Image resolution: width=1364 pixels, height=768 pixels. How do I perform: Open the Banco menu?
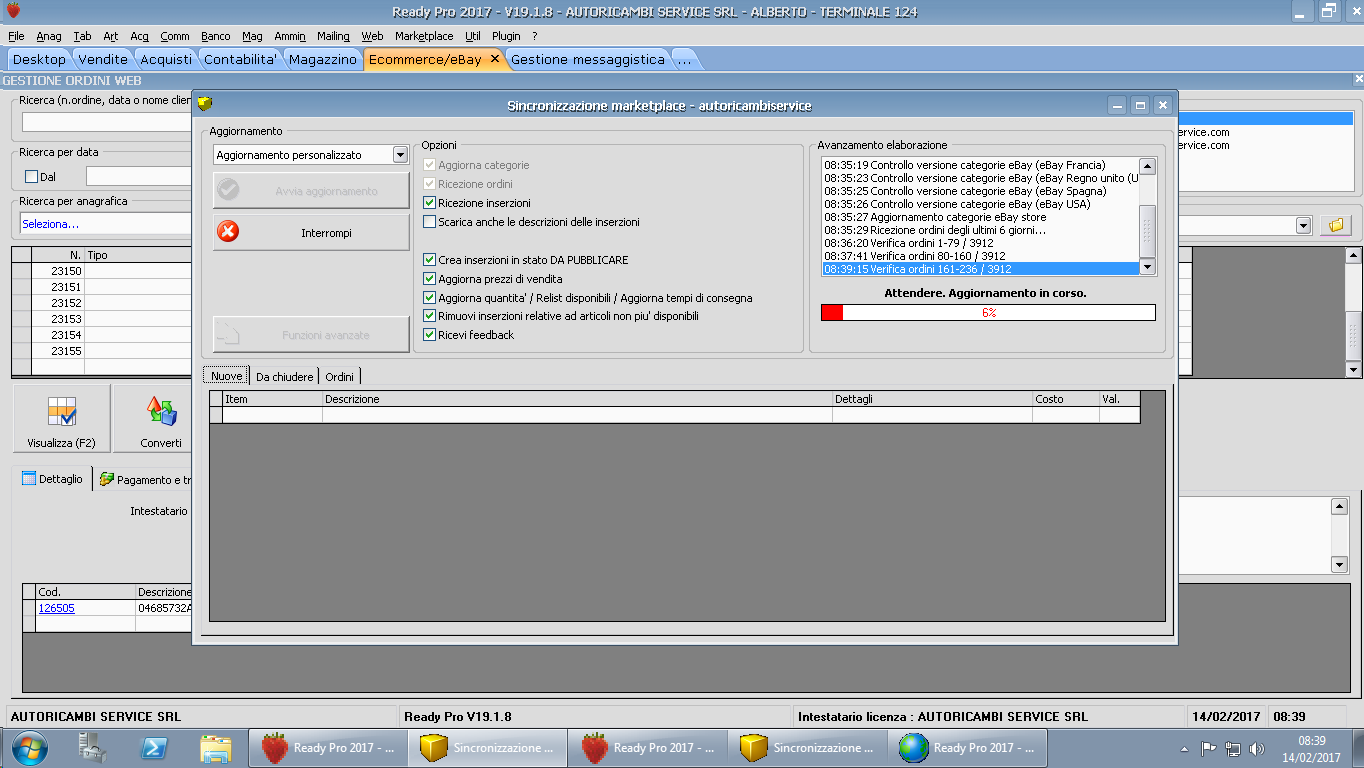click(x=215, y=36)
